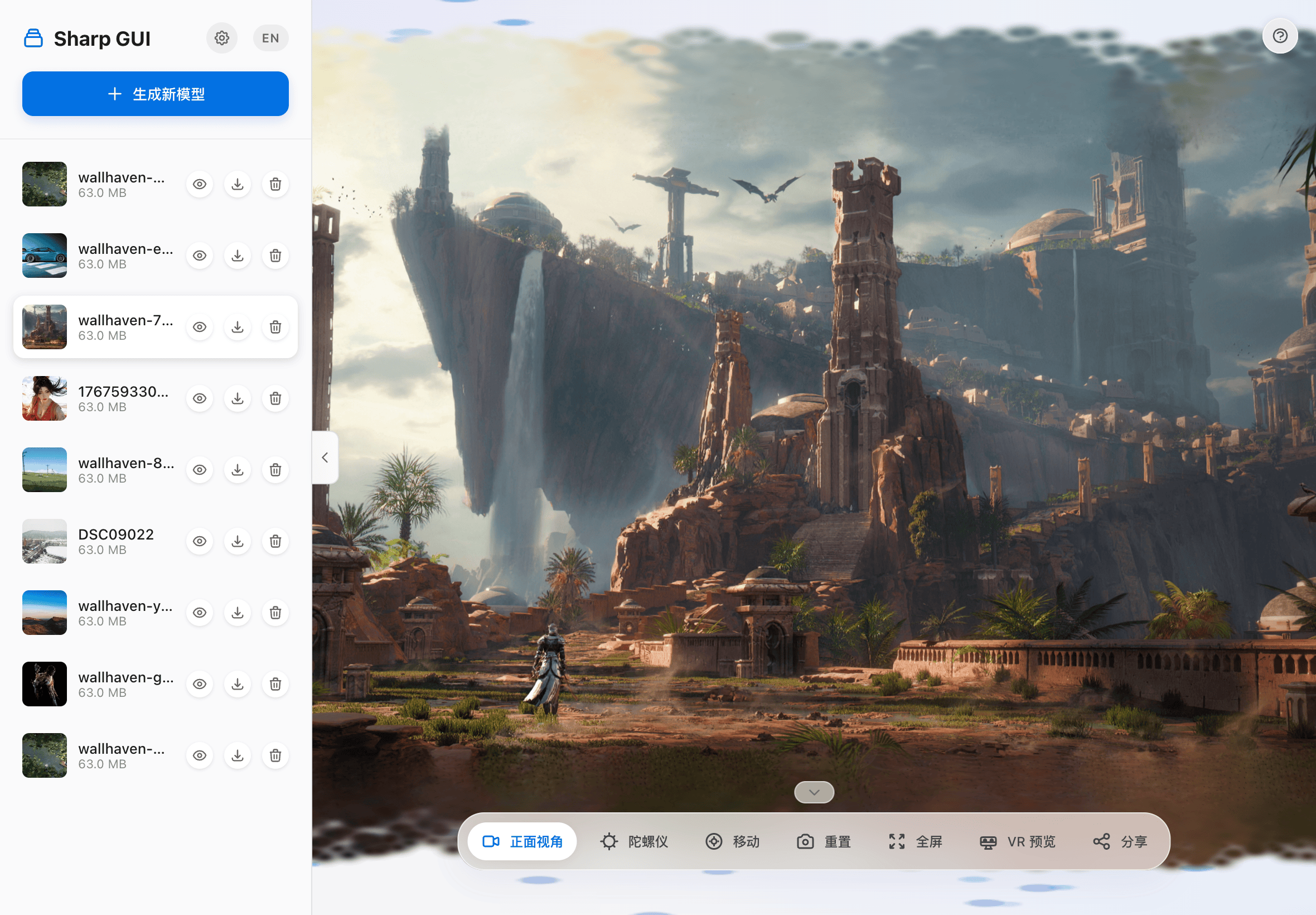Switch to 正面视角 camera view

[522, 841]
